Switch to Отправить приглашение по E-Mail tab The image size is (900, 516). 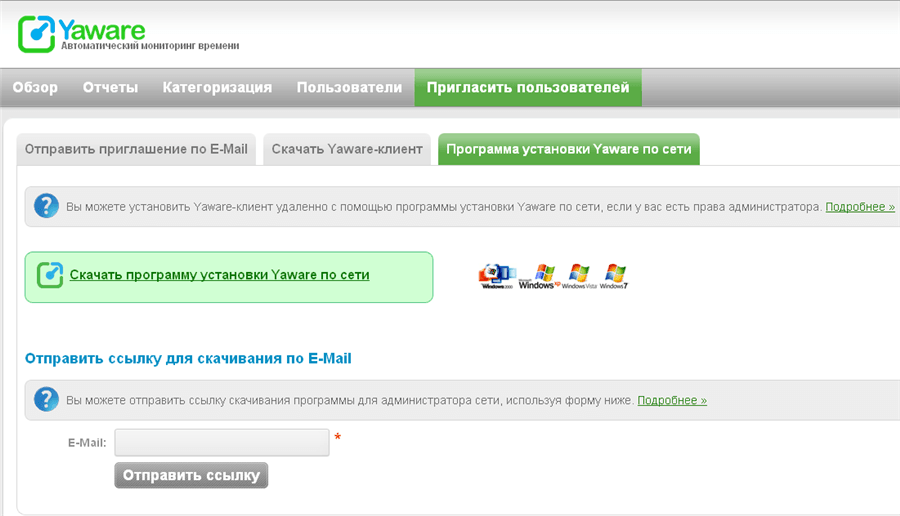[136, 149]
